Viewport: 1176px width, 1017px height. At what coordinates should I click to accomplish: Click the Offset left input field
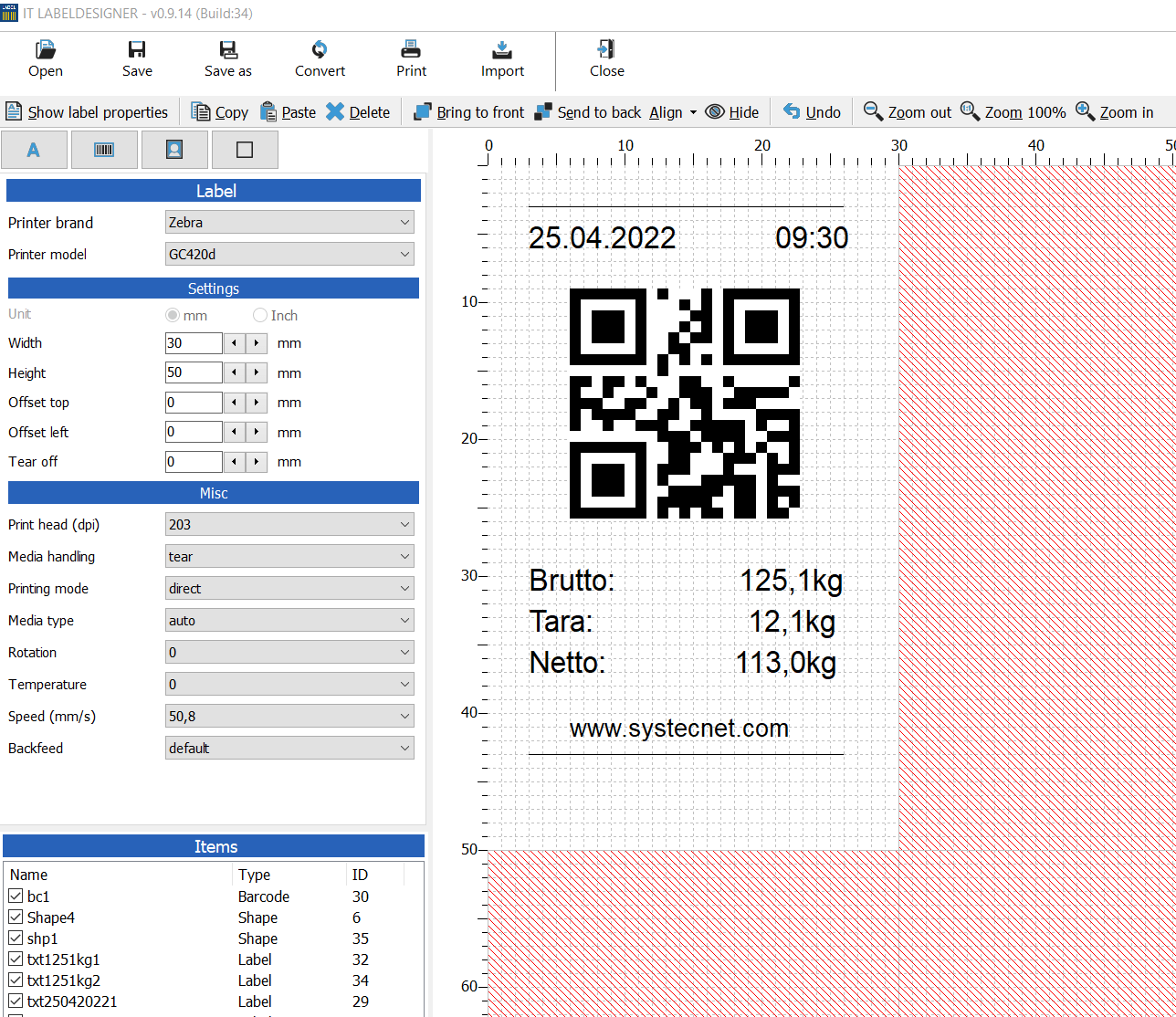point(194,432)
